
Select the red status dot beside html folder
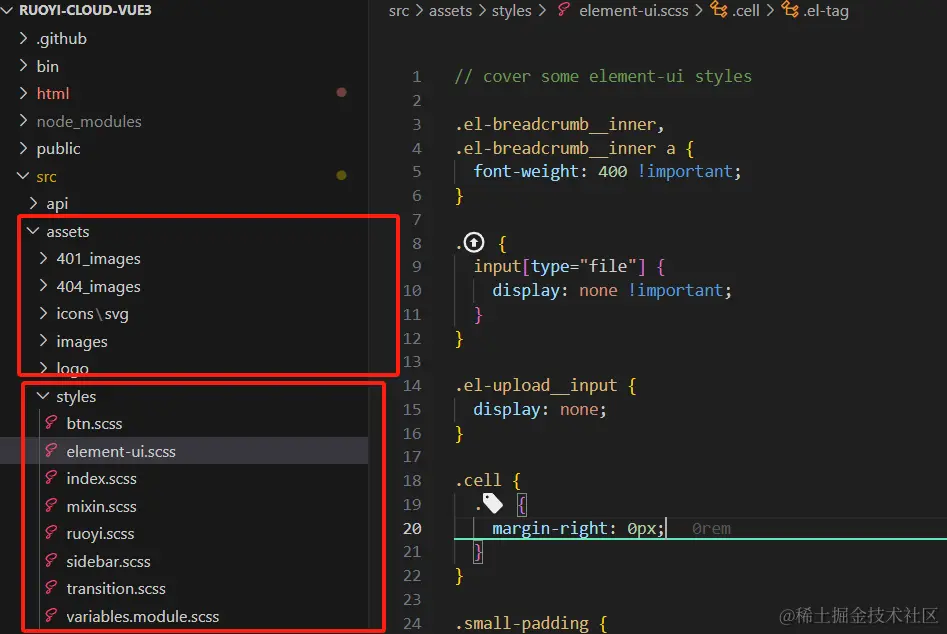coord(341,92)
